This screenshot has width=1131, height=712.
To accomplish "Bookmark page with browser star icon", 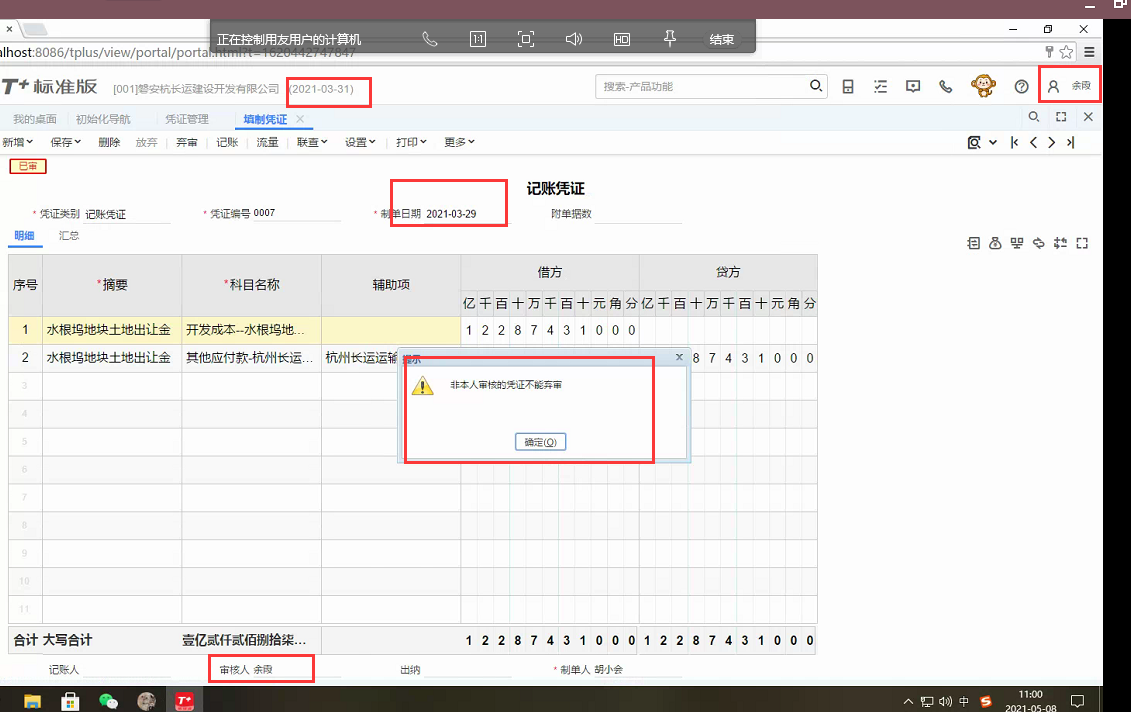I will (x=1066, y=52).
